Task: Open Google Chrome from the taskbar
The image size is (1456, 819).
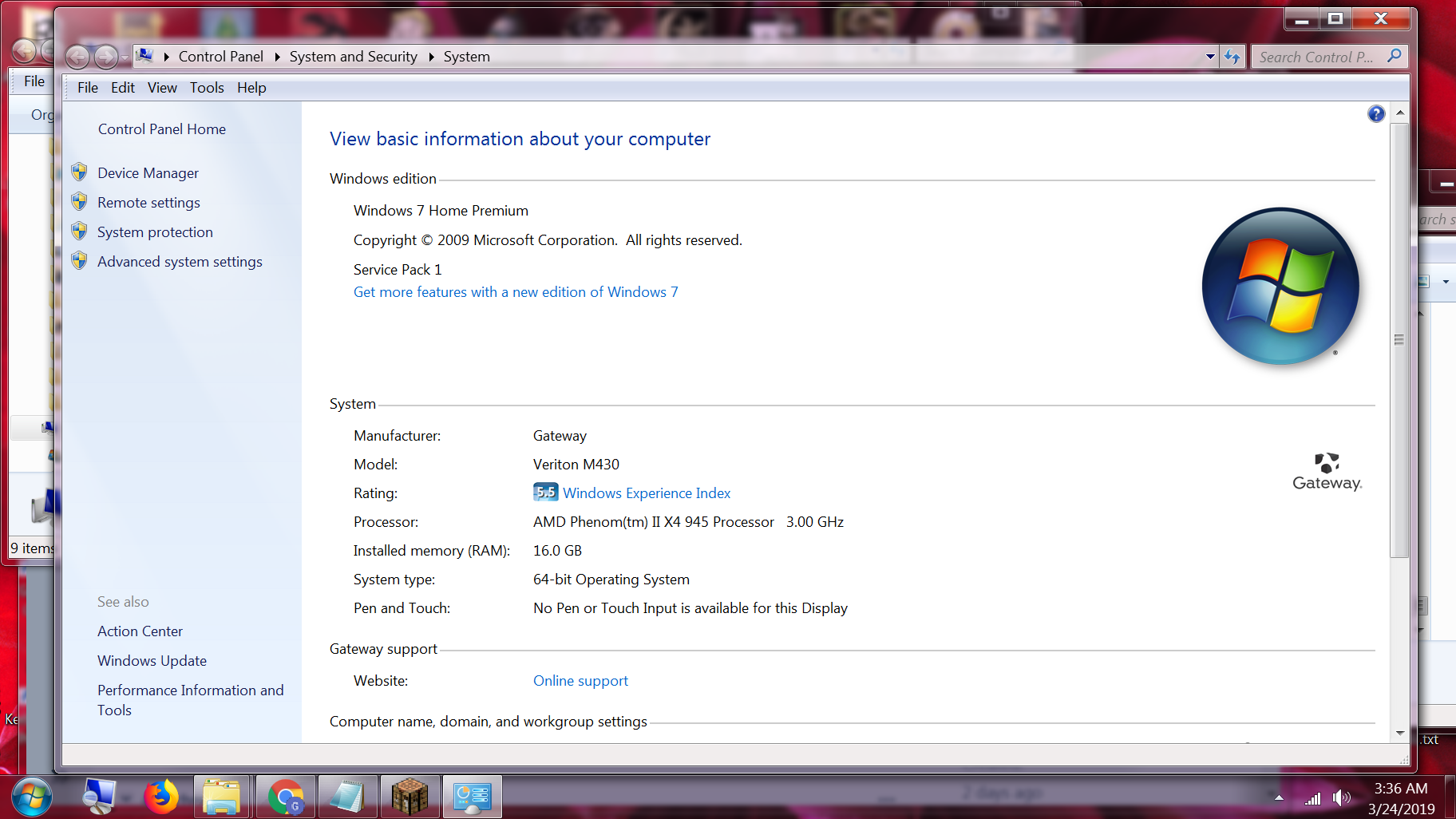Action: pos(285,797)
